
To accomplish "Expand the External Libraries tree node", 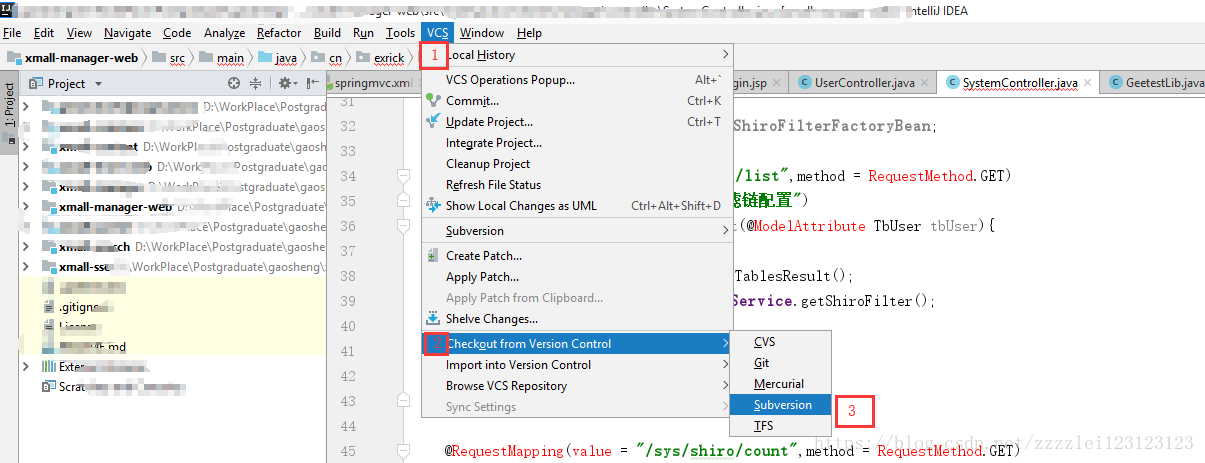I will tap(27, 367).
